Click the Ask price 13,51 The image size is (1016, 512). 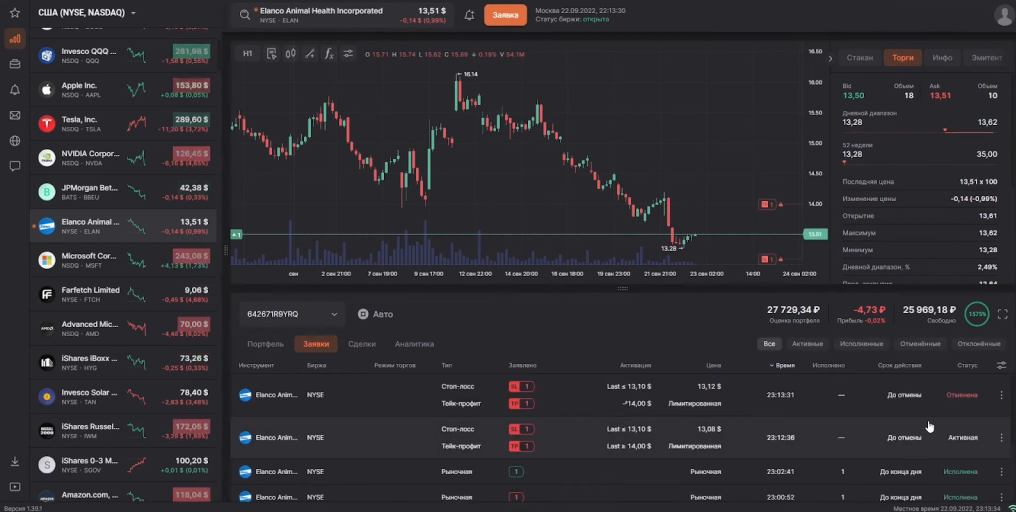click(940, 95)
